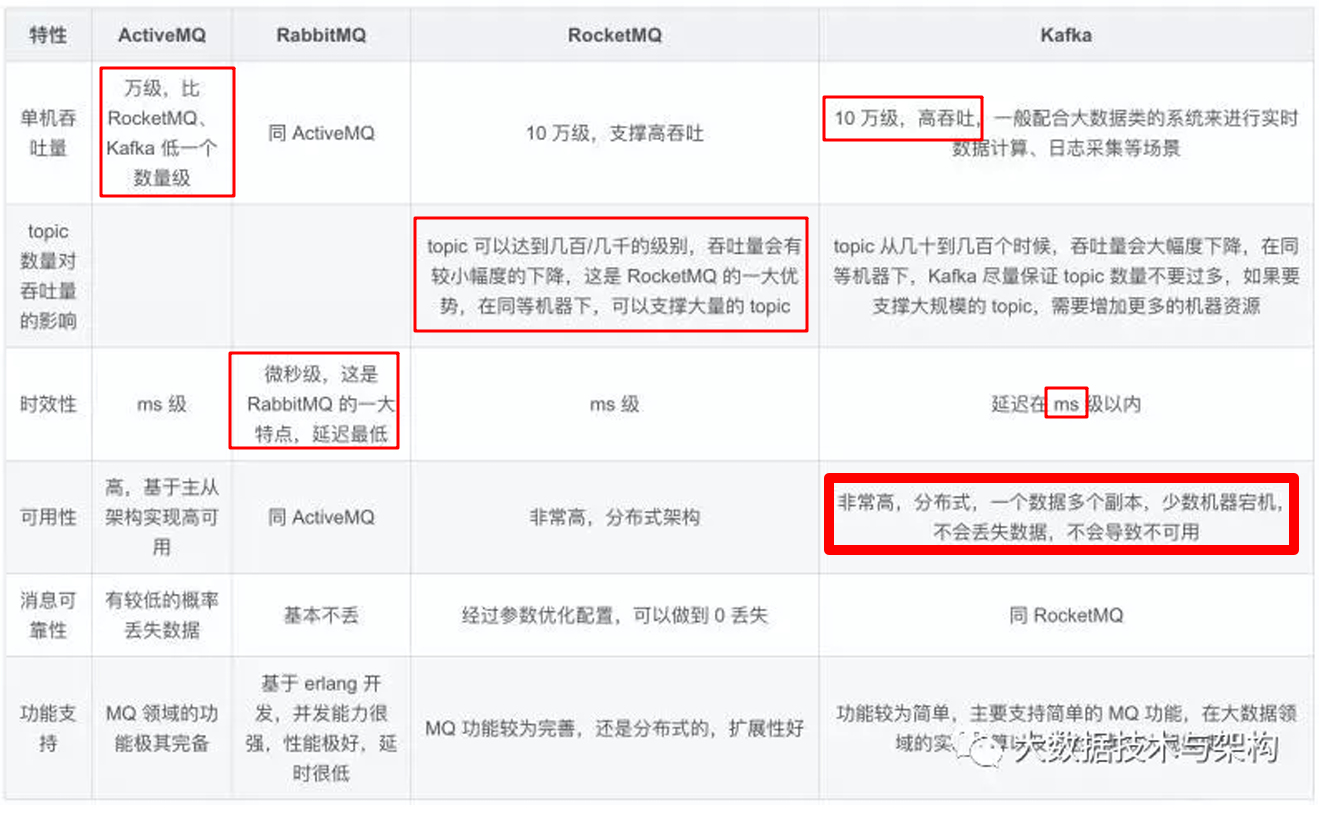The image size is (1319, 814).
Task: Click the 'MQ 领域的功能极其完备' cell
Action: click(162, 728)
